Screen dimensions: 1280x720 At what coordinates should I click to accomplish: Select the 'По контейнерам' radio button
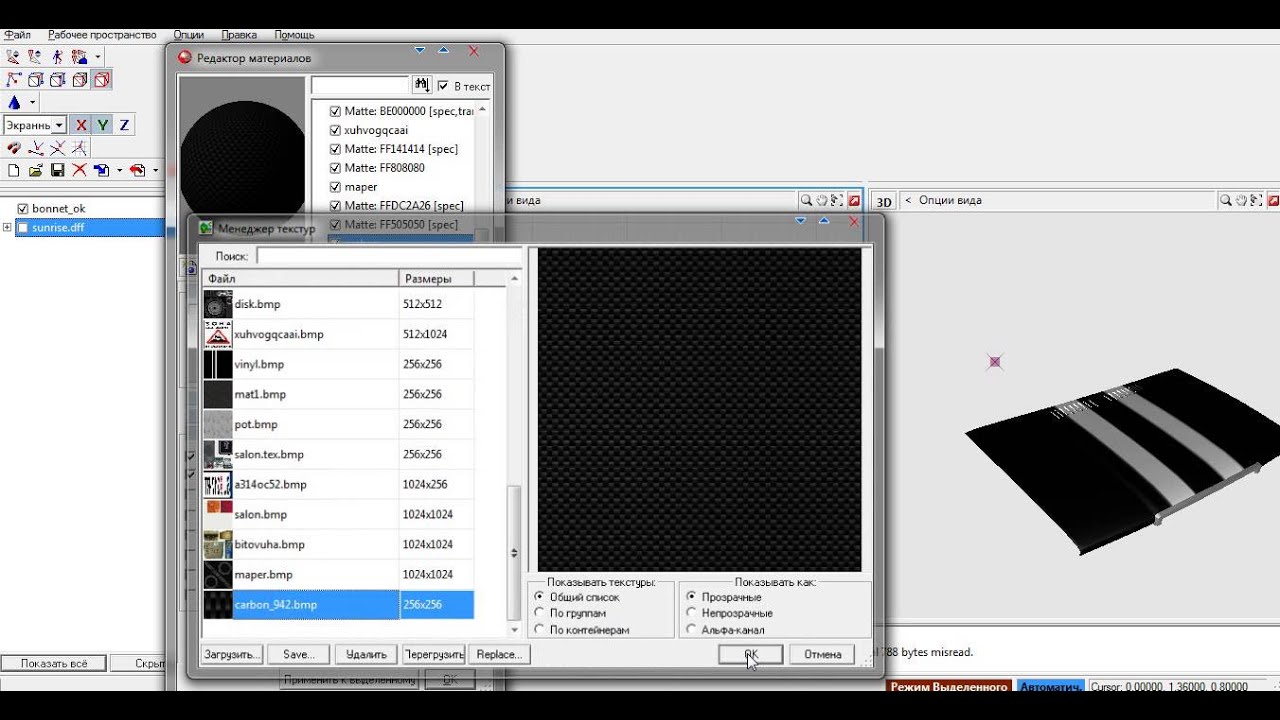pos(540,630)
